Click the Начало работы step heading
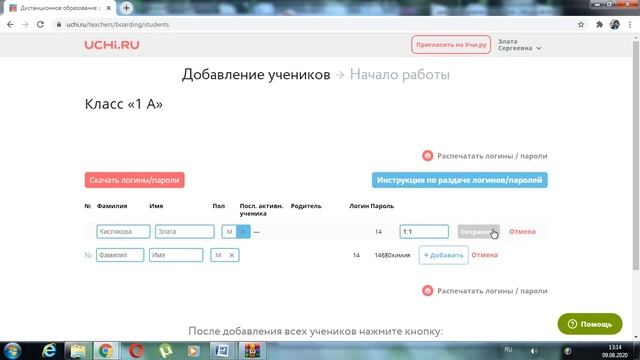Screen dimensions: 640x360 (x=400, y=75)
